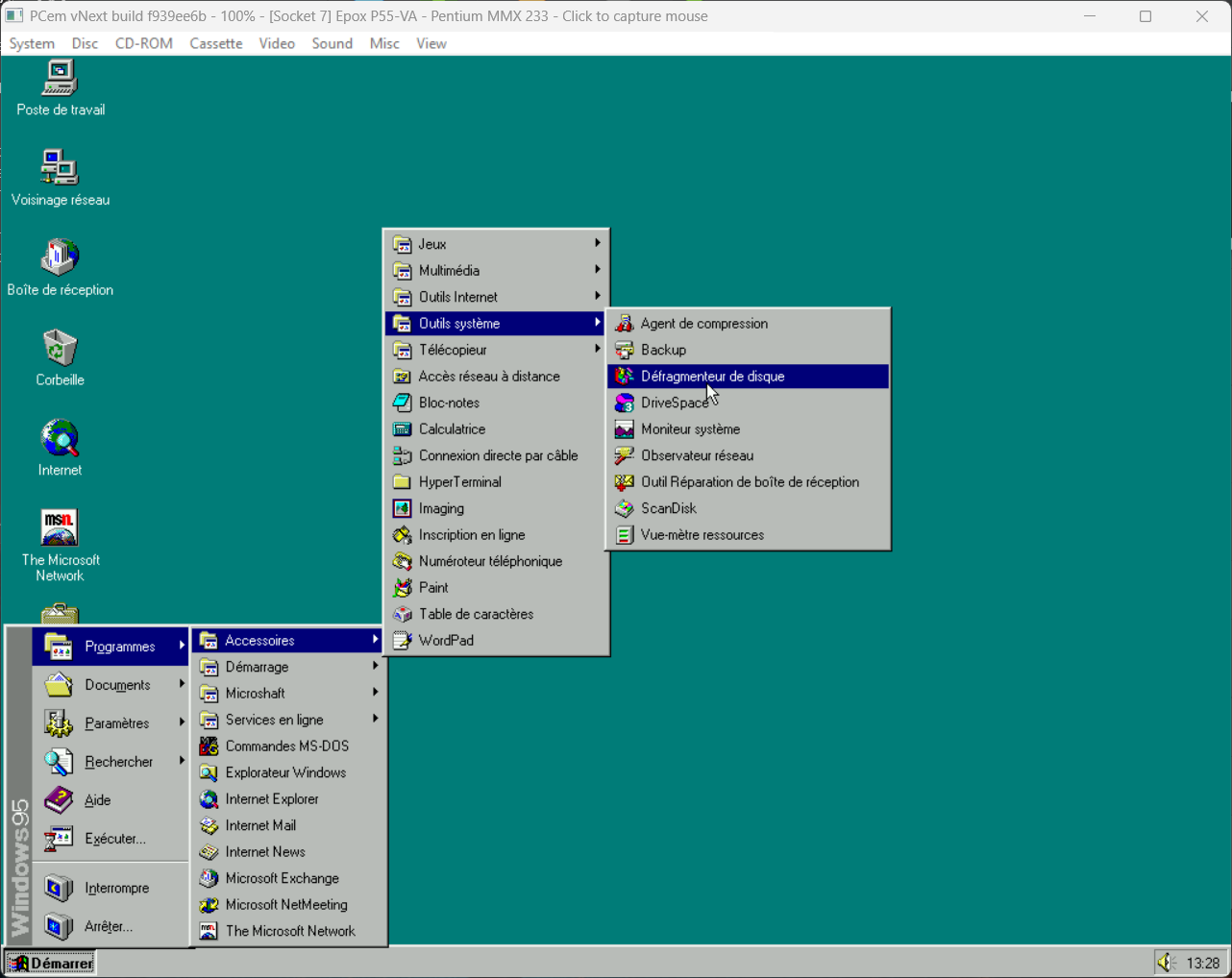Image resolution: width=1232 pixels, height=978 pixels.
Task: Expand the Multimédia submenu arrow
Action: pyautogui.click(x=598, y=270)
